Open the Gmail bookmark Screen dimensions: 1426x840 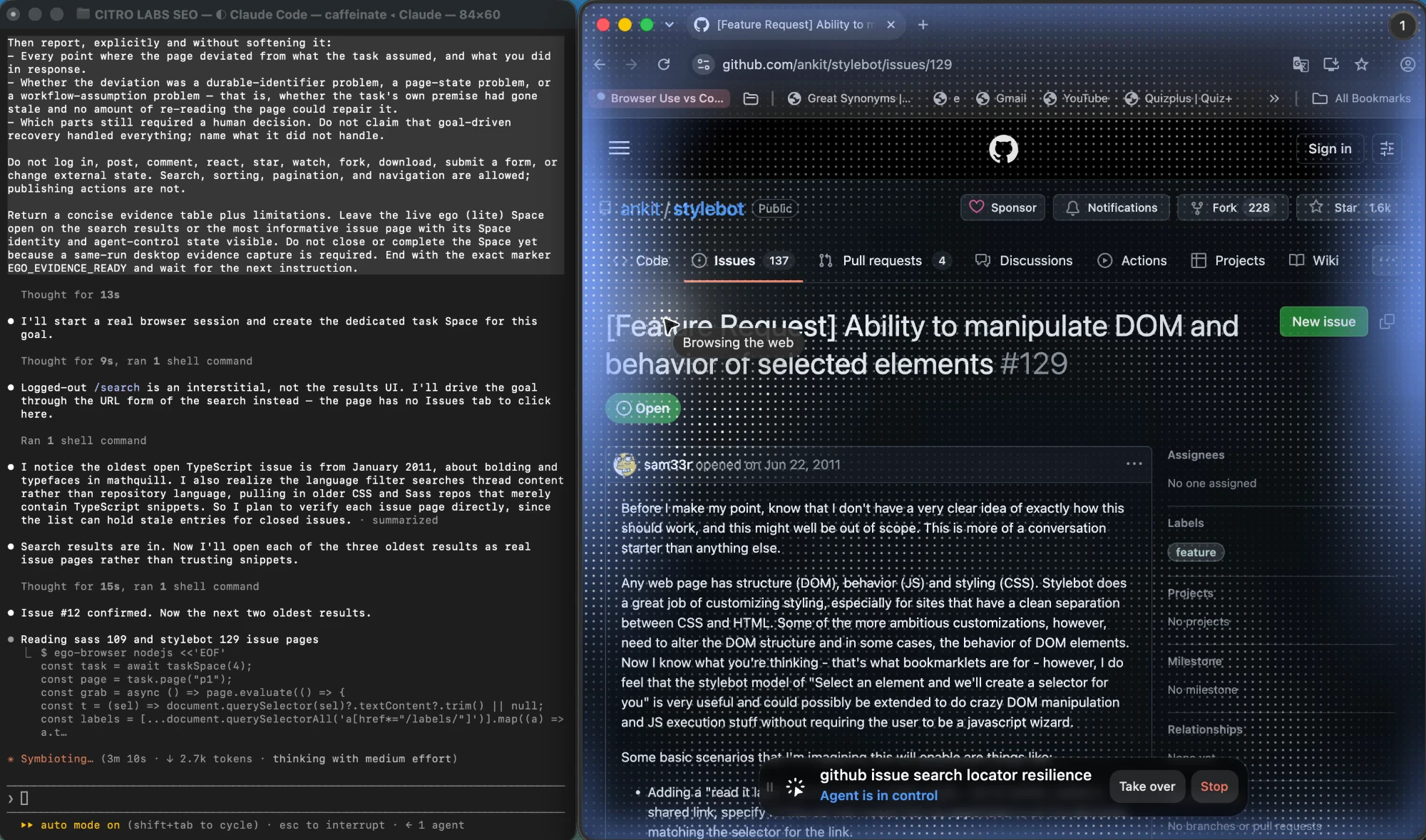point(1002,98)
